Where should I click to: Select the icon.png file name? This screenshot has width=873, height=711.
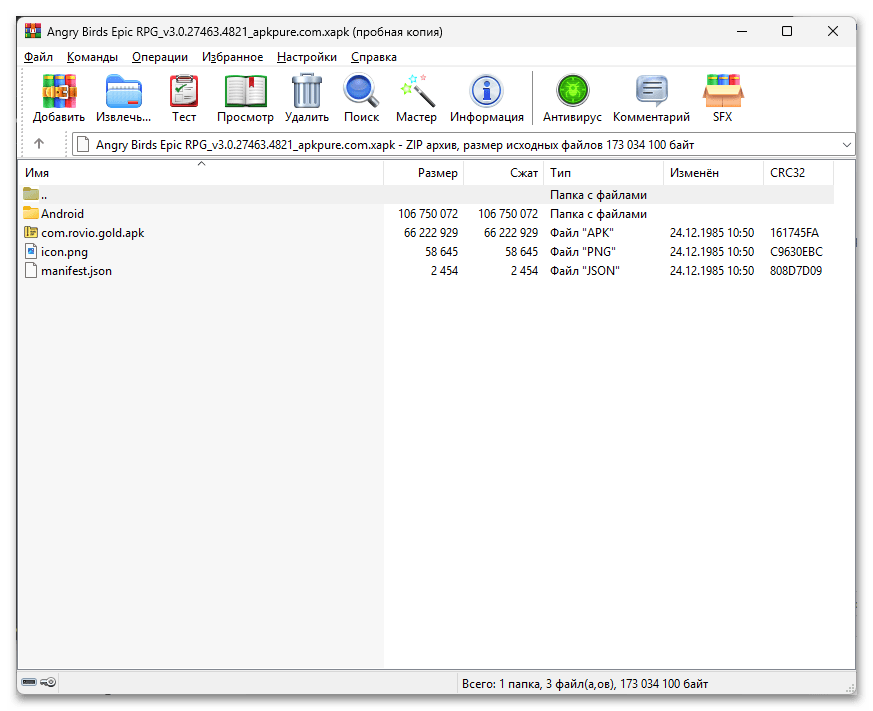pyautogui.click(x=64, y=252)
